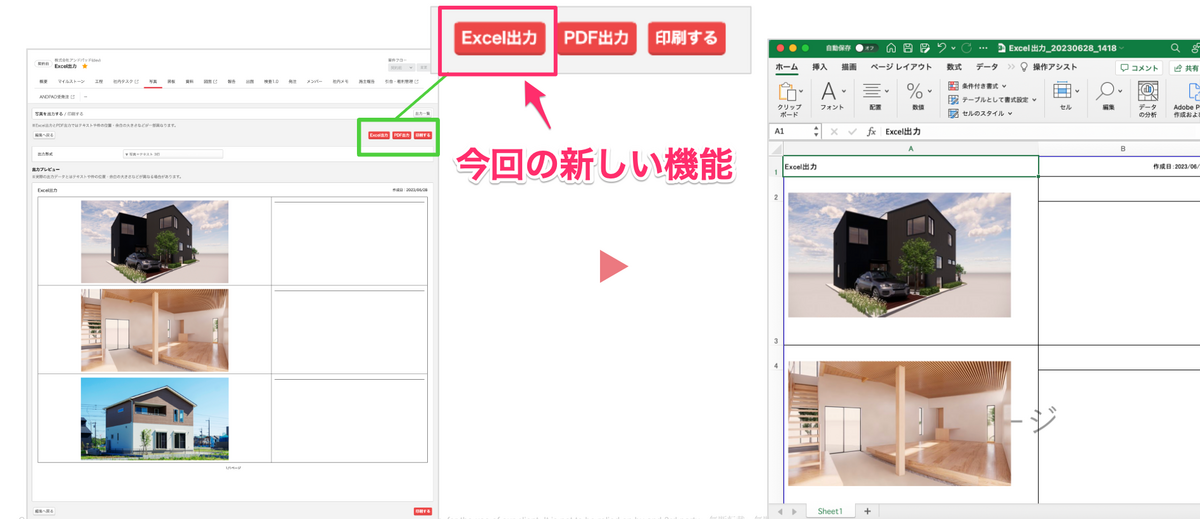
Task: Open the 数式 ribbon tab
Action: [x=954, y=67]
